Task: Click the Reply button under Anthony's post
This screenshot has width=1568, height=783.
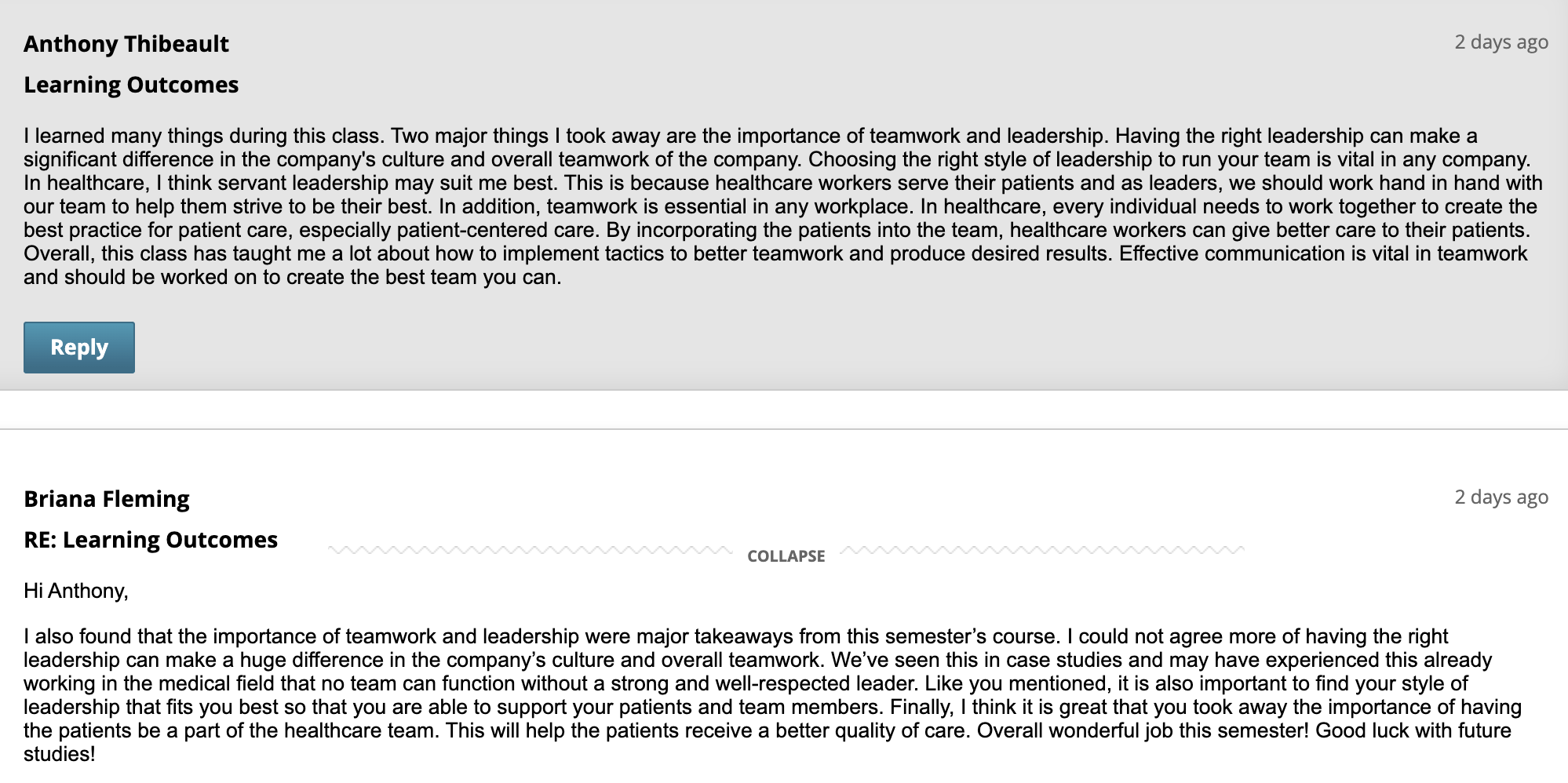Action: pos(78,348)
